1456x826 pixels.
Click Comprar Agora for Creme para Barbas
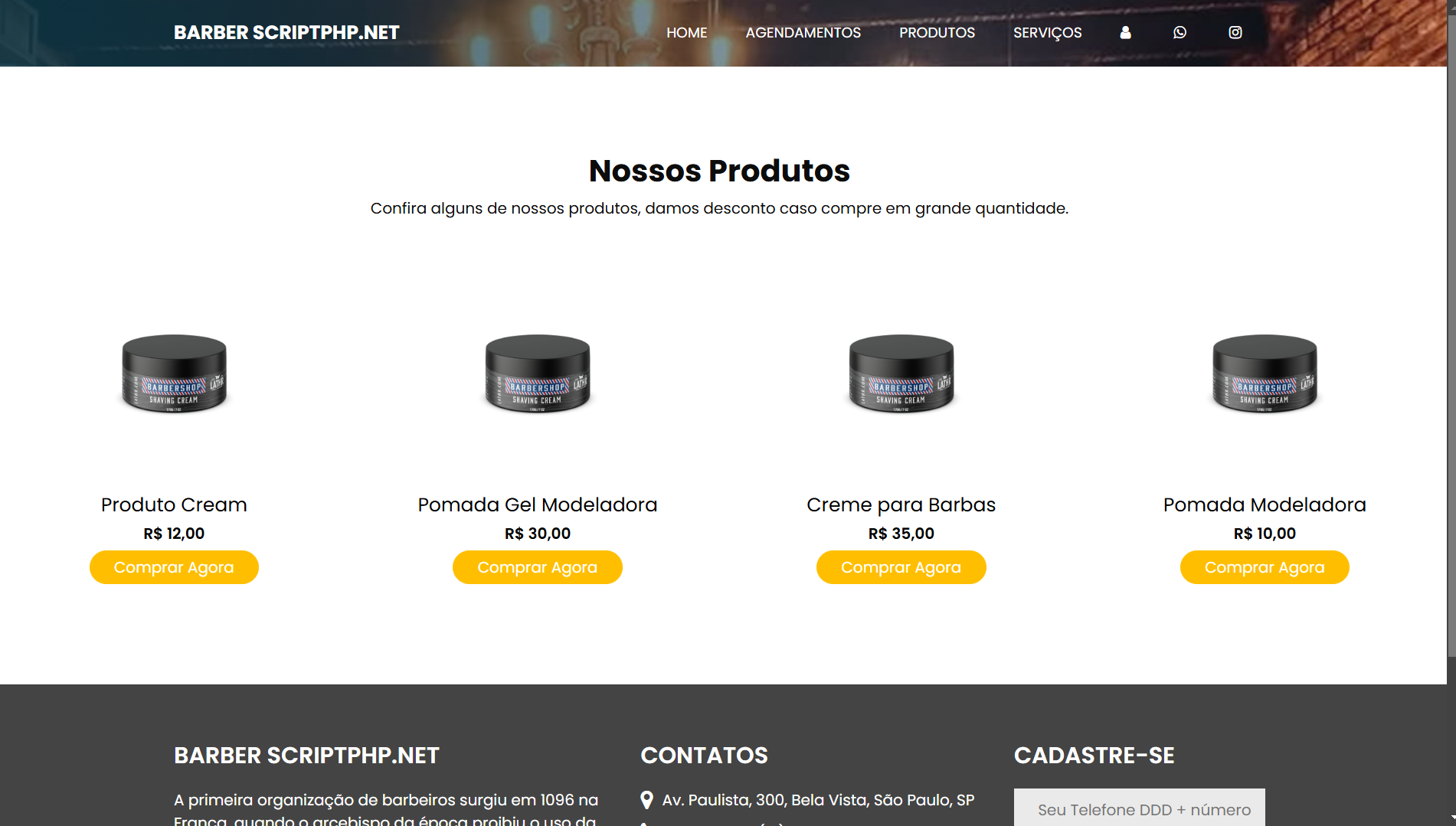901,567
